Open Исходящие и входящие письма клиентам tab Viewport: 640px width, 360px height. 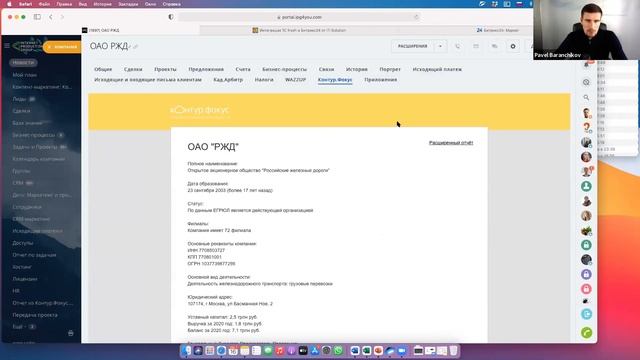pyautogui.click(x=148, y=80)
